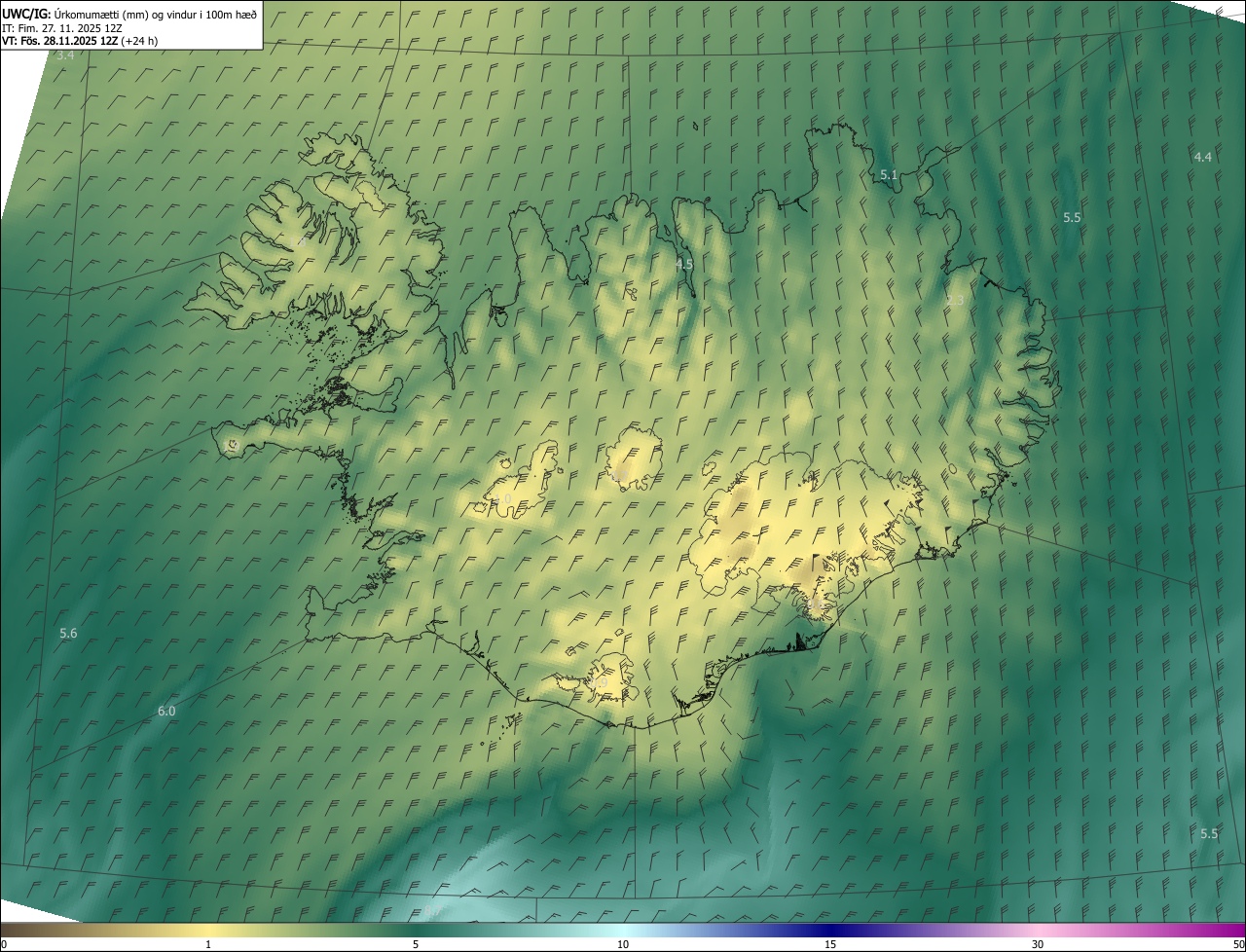
Task: Click the '15' tick on the color scale
Action: coord(830,944)
